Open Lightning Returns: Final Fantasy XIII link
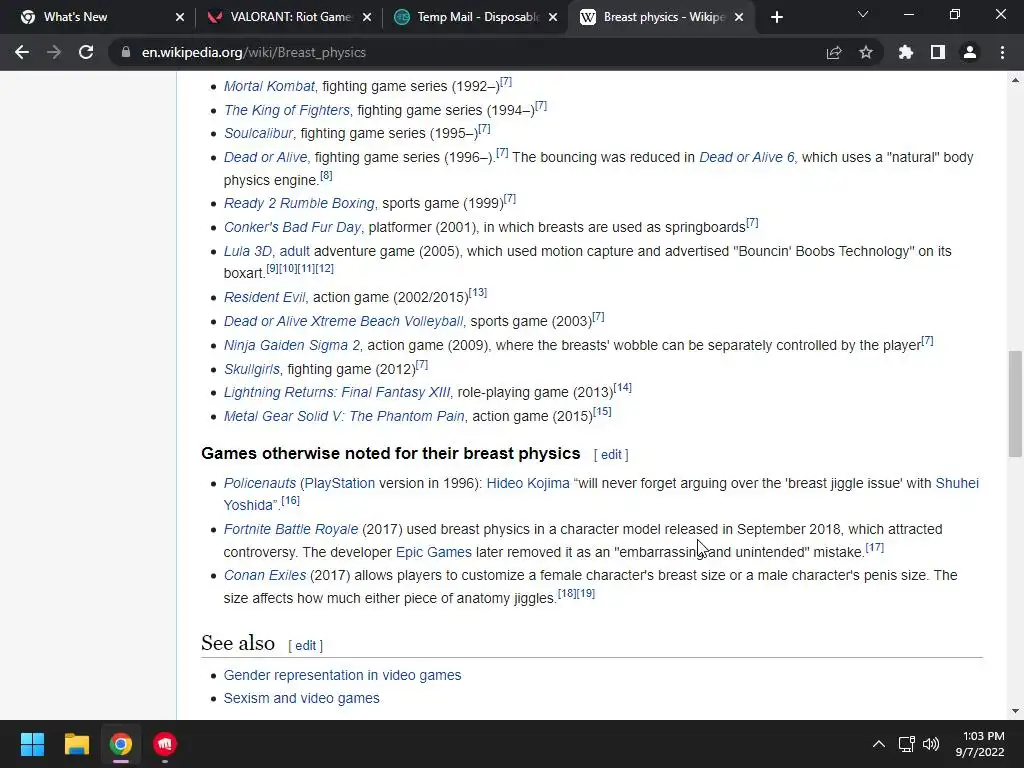 click(x=337, y=392)
